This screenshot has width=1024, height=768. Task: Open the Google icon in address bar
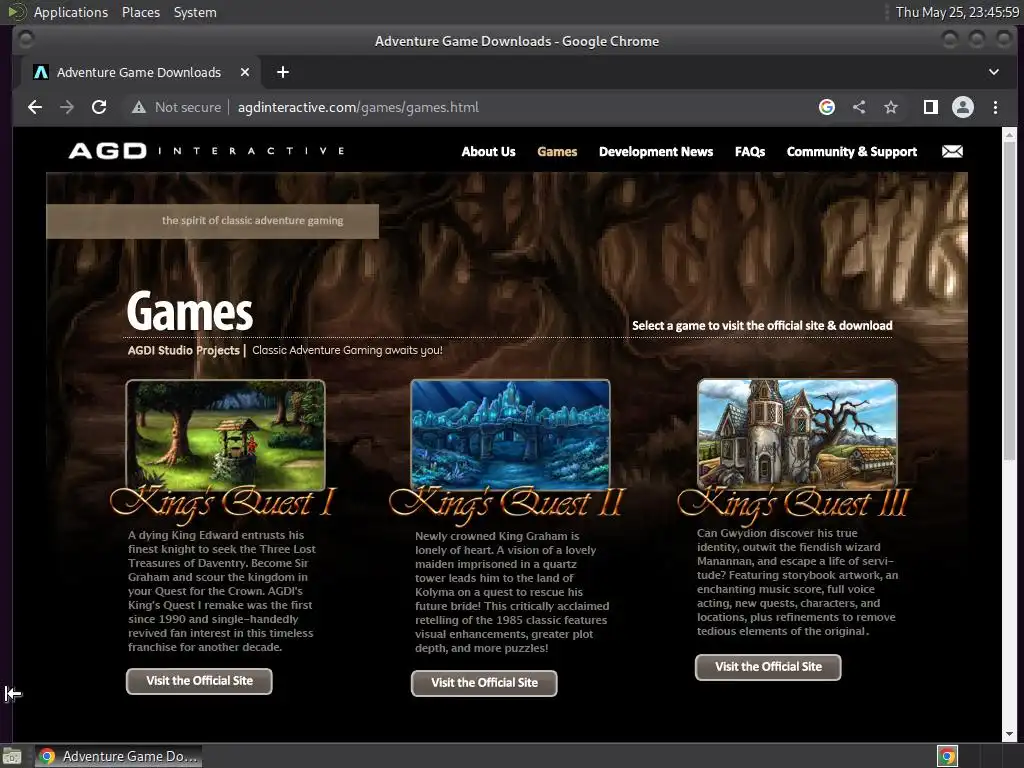[827, 107]
